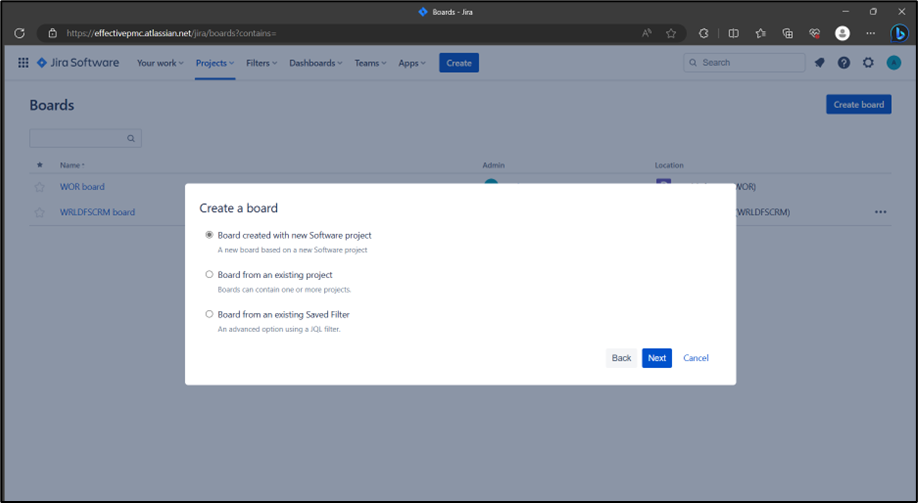Click the Admin column header
918x503 pixels.
[494, 165]
